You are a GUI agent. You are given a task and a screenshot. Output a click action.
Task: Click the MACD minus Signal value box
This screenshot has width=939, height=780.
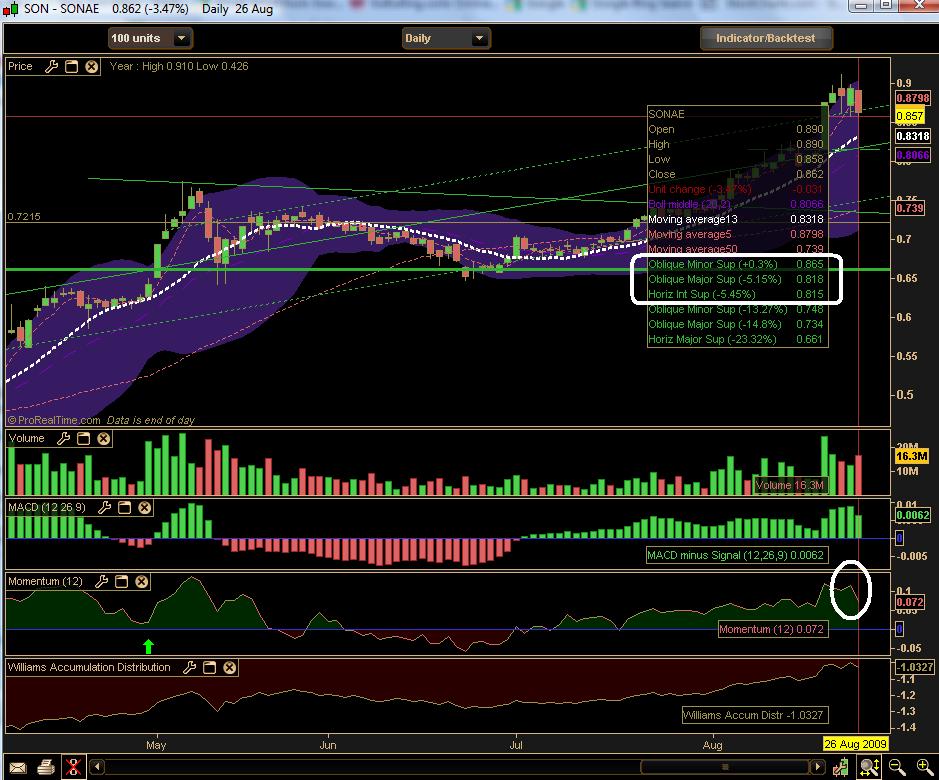point(736,555)
